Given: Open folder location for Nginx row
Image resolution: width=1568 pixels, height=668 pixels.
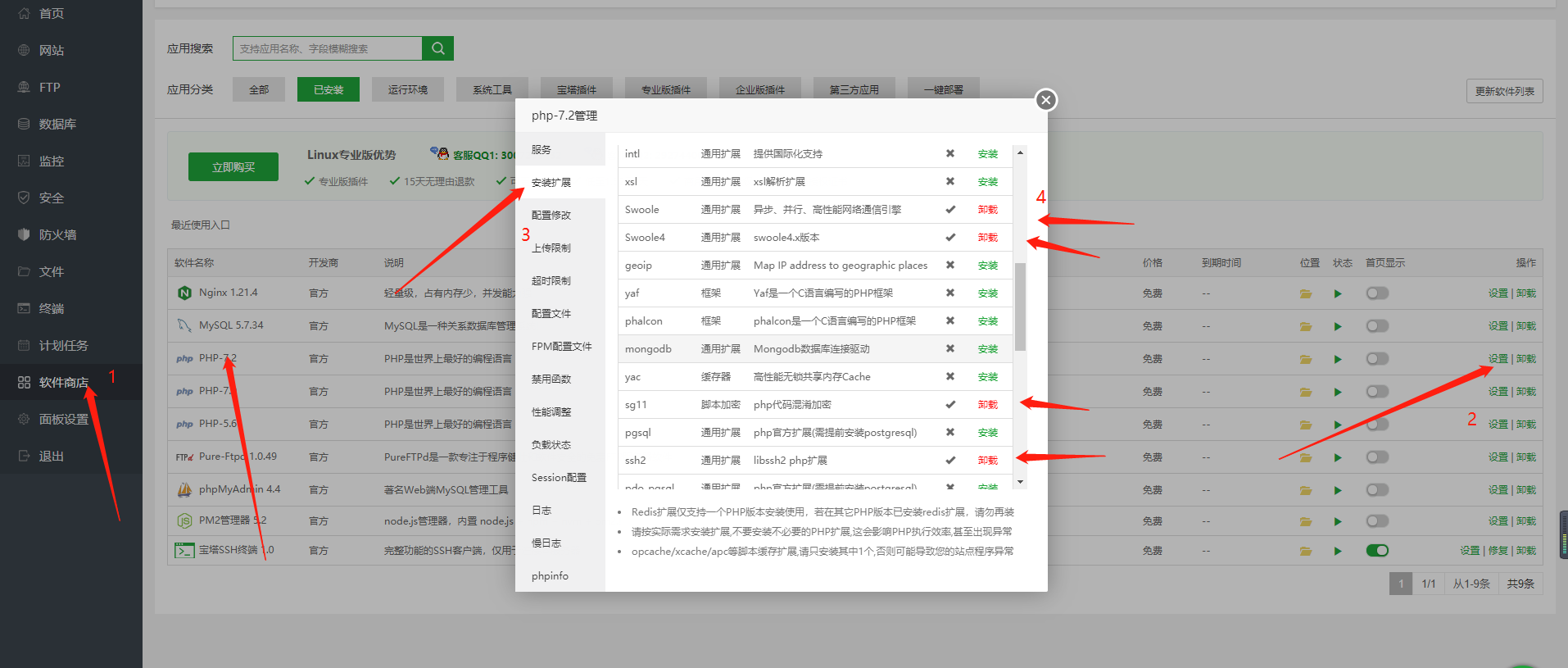Looking at the screenshot, I should click(1306, 293).
